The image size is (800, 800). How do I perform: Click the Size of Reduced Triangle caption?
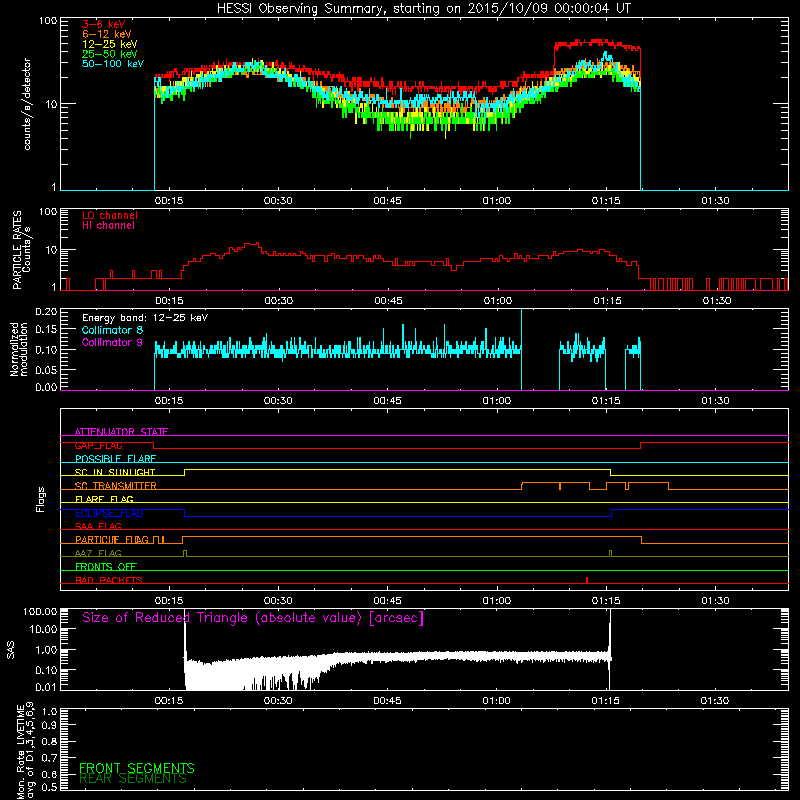coord(253,618)
